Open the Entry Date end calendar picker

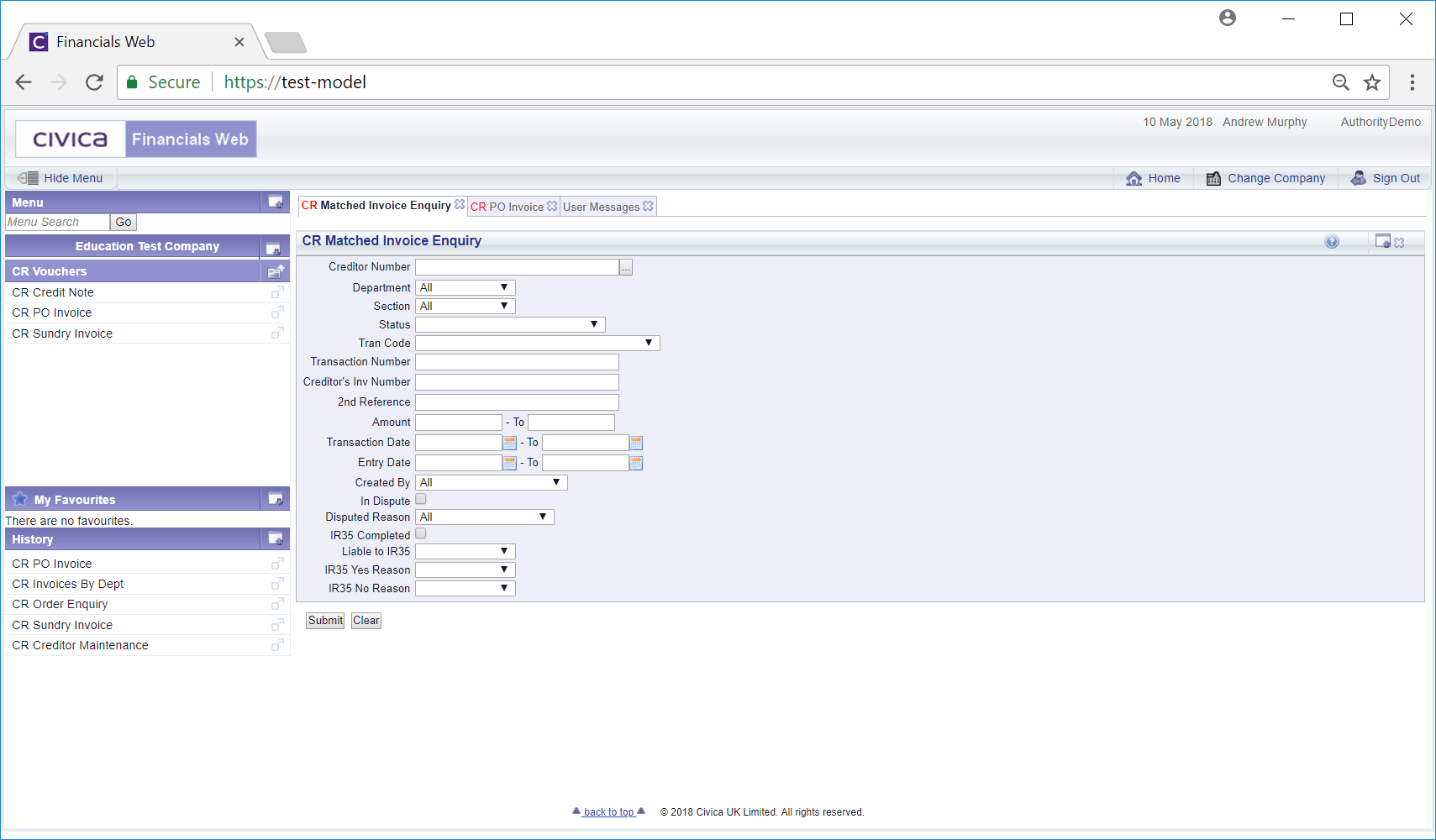coord(636,463)
